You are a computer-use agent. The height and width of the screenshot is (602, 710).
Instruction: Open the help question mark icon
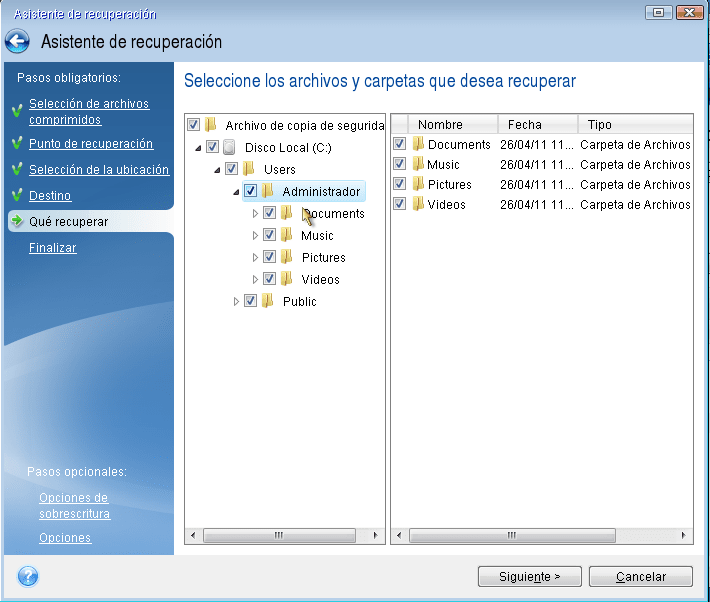tap(28, 577)
